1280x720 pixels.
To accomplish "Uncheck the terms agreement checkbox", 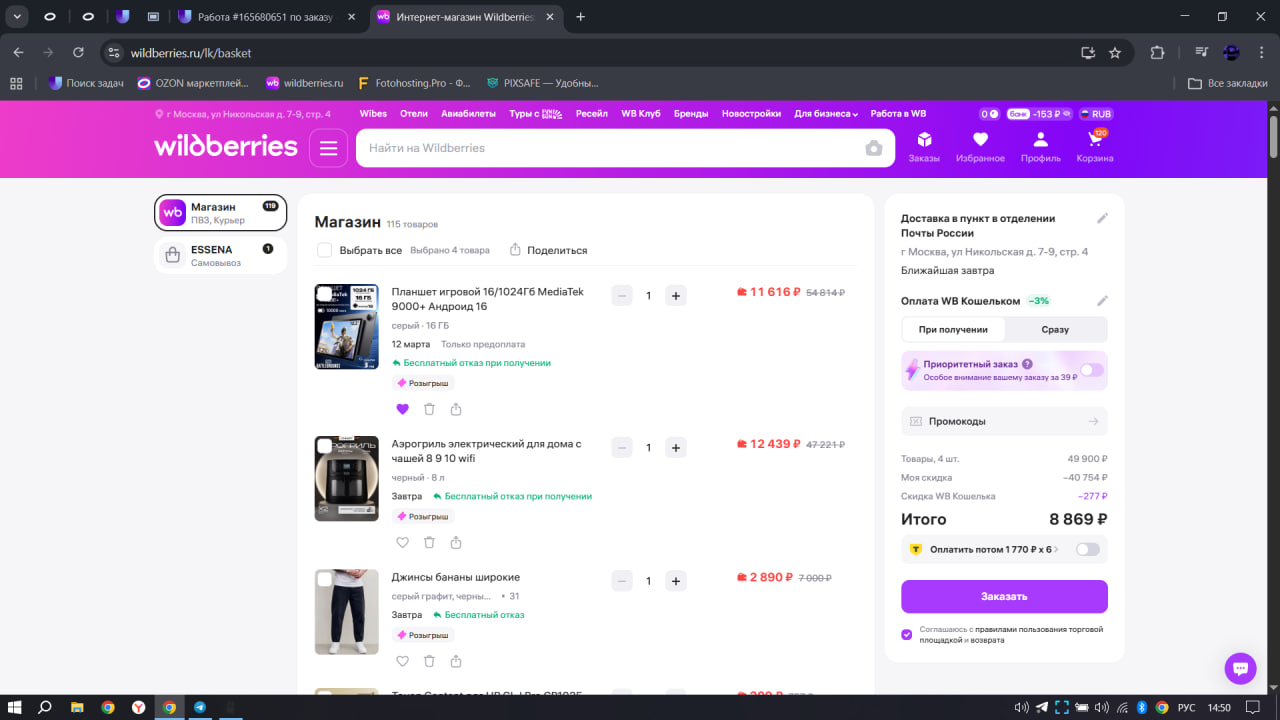I will (x=907, y=634).
